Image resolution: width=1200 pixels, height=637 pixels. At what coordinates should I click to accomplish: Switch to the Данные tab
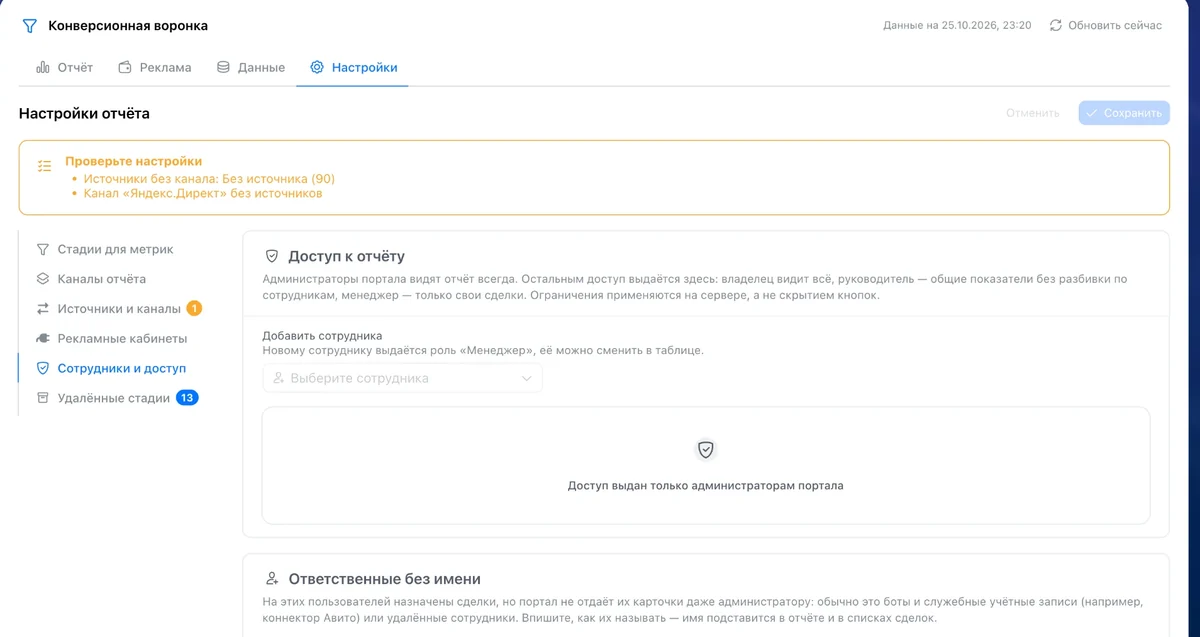(251, 68)
